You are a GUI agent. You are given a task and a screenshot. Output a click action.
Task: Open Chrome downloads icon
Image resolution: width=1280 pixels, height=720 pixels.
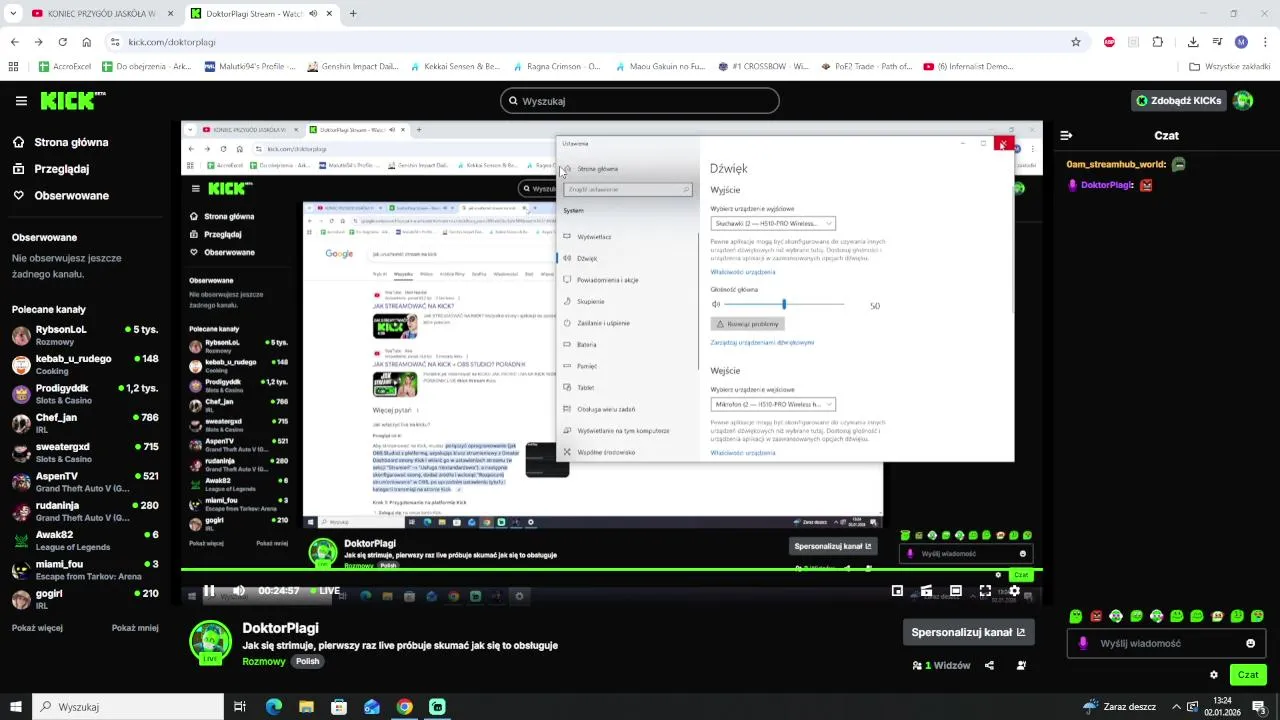pyautogui.click(x=1193, y=42)
